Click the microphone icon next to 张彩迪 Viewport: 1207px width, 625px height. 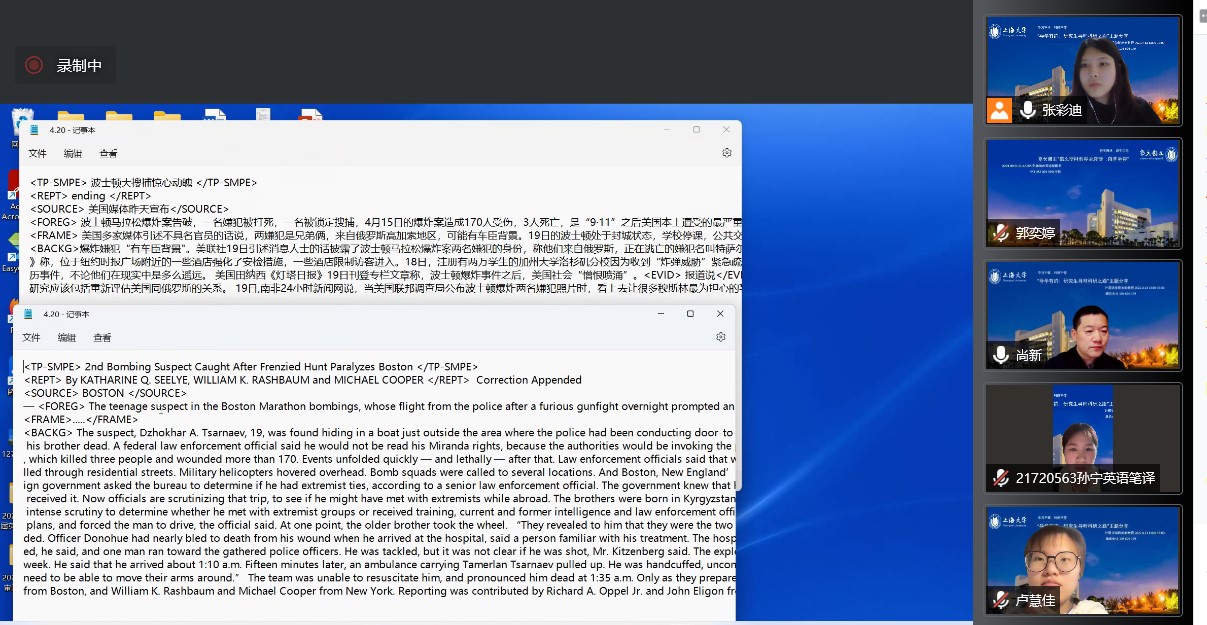coord(1027,111)
